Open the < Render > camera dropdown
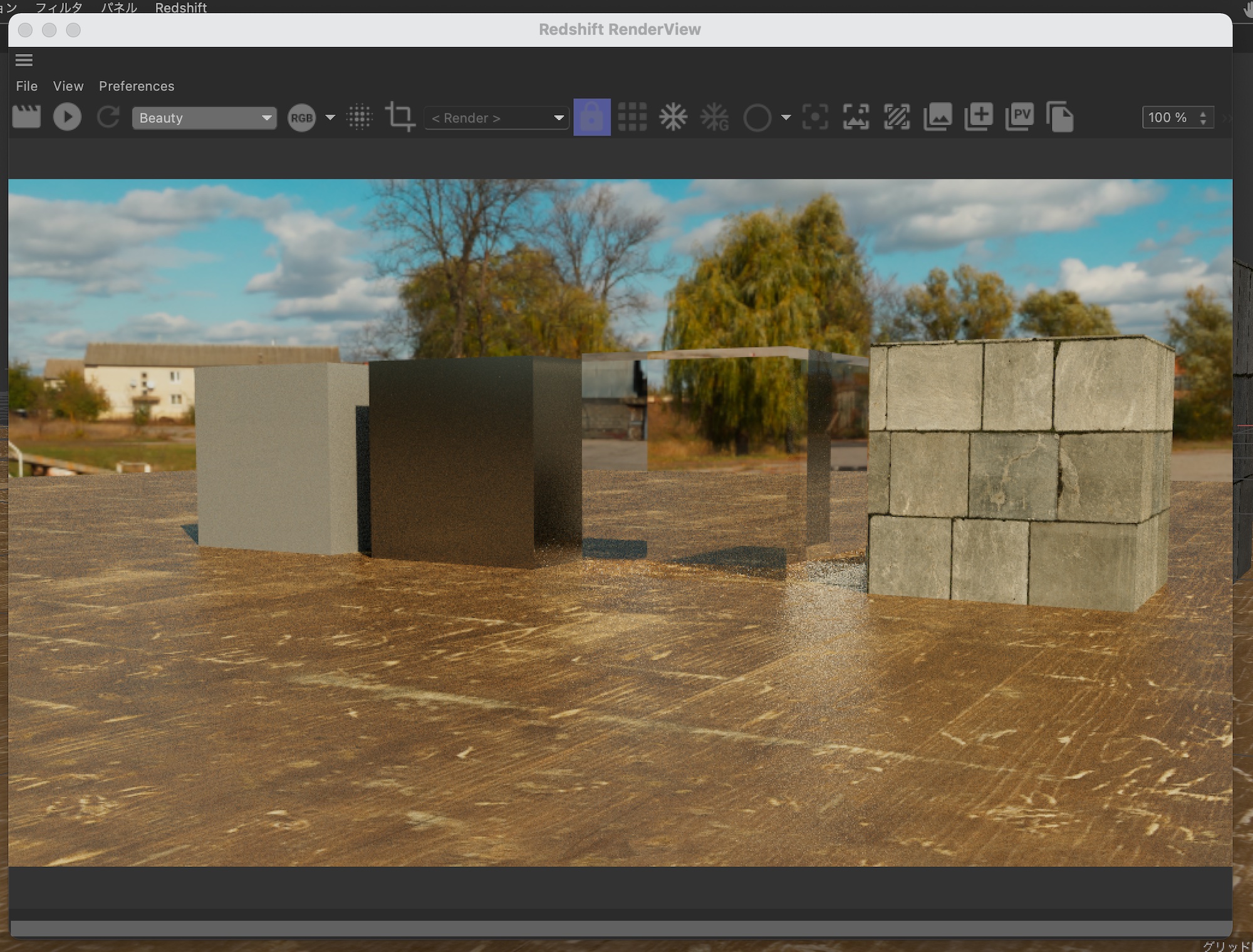Image resolution: width=1253 pixels, height=952 pixels. click(x=496, y=118)
